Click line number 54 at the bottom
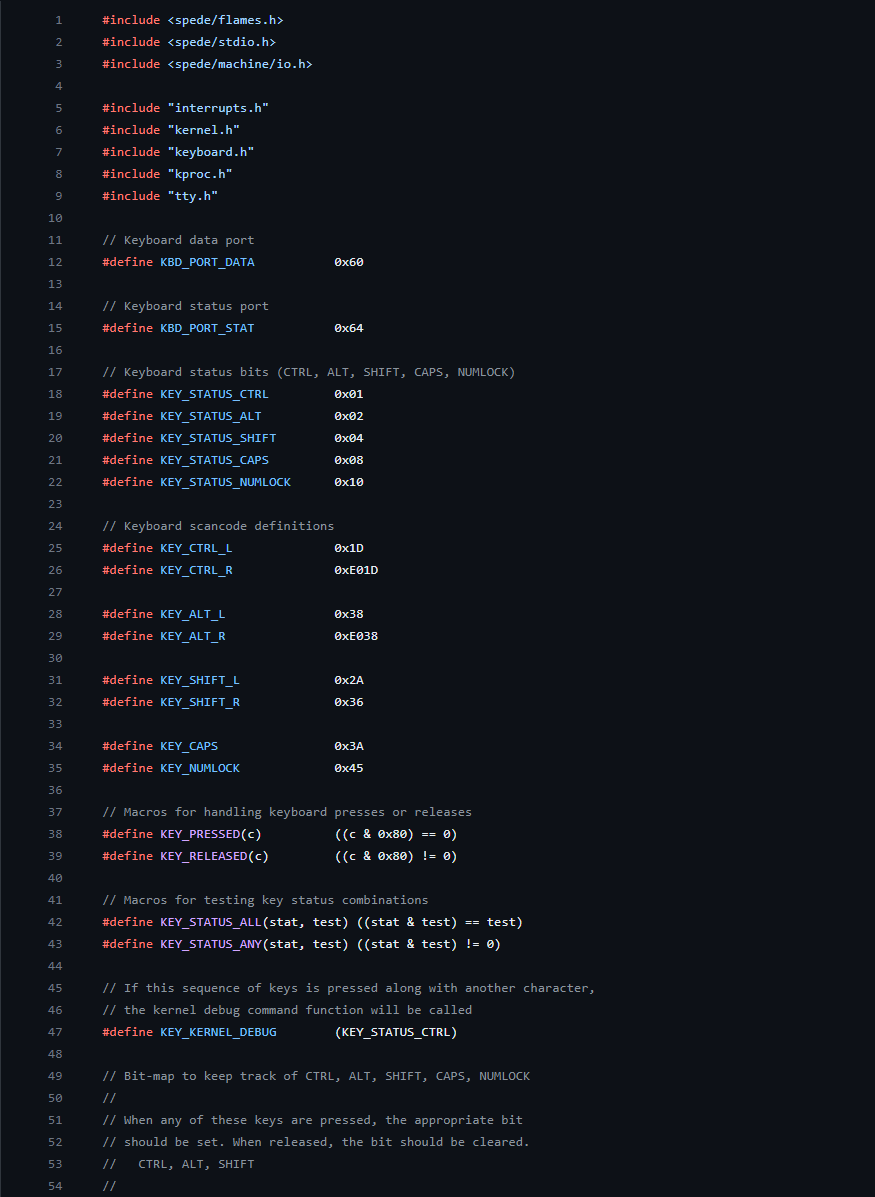 (x=55, y=1185)
